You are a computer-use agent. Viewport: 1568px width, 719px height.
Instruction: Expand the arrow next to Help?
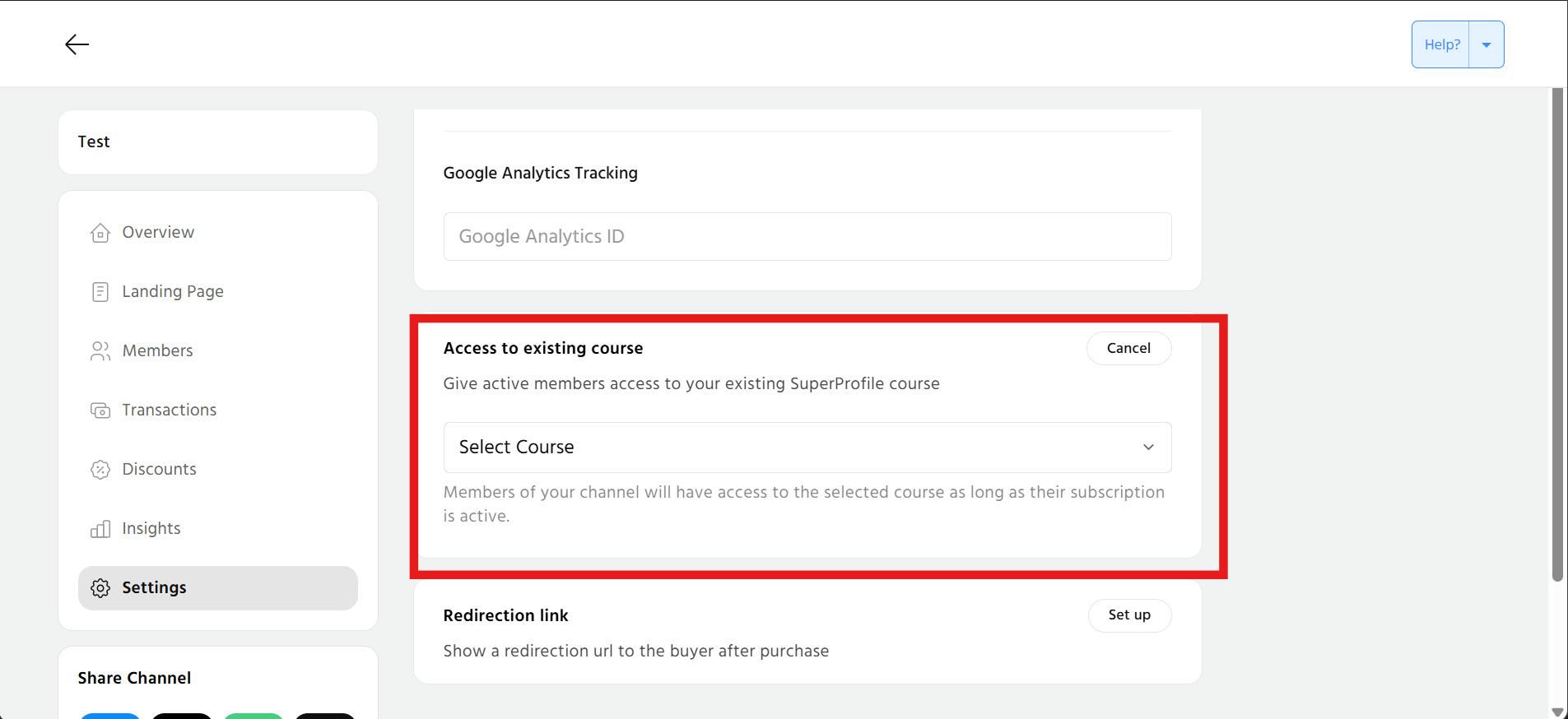pos(1487,44)
